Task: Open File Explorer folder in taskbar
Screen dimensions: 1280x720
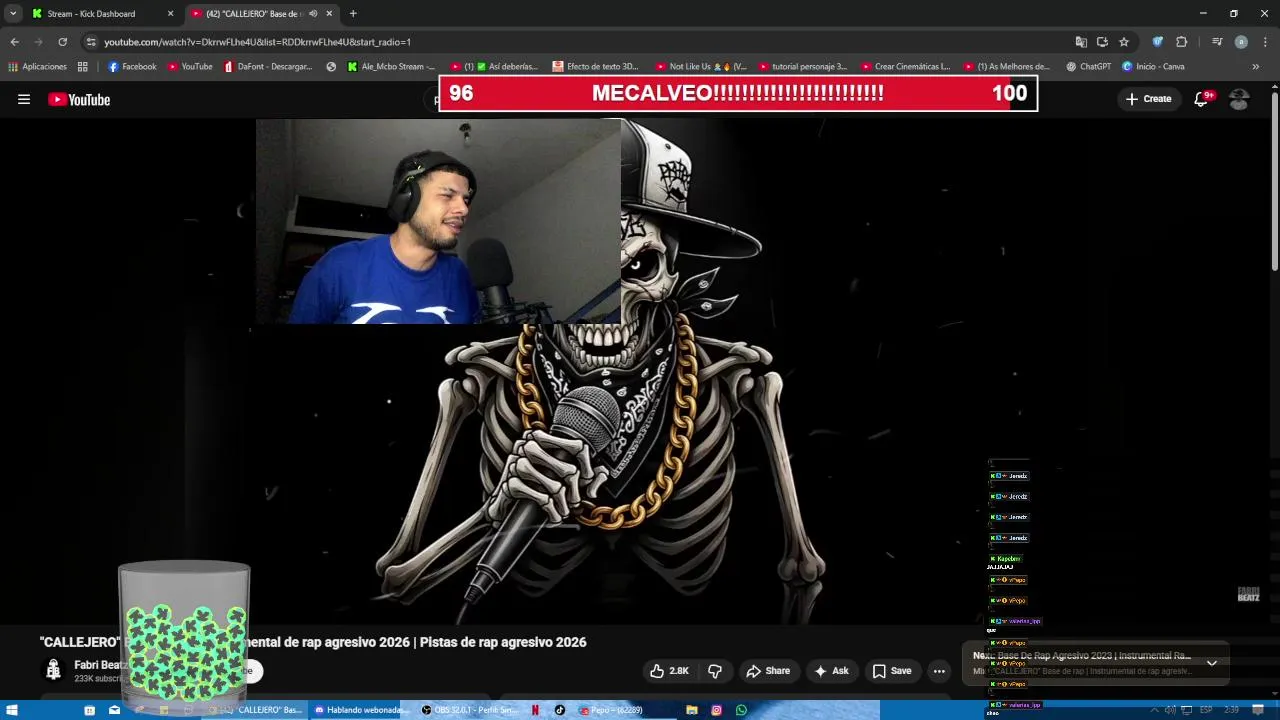Action: [x=691, y=710]
